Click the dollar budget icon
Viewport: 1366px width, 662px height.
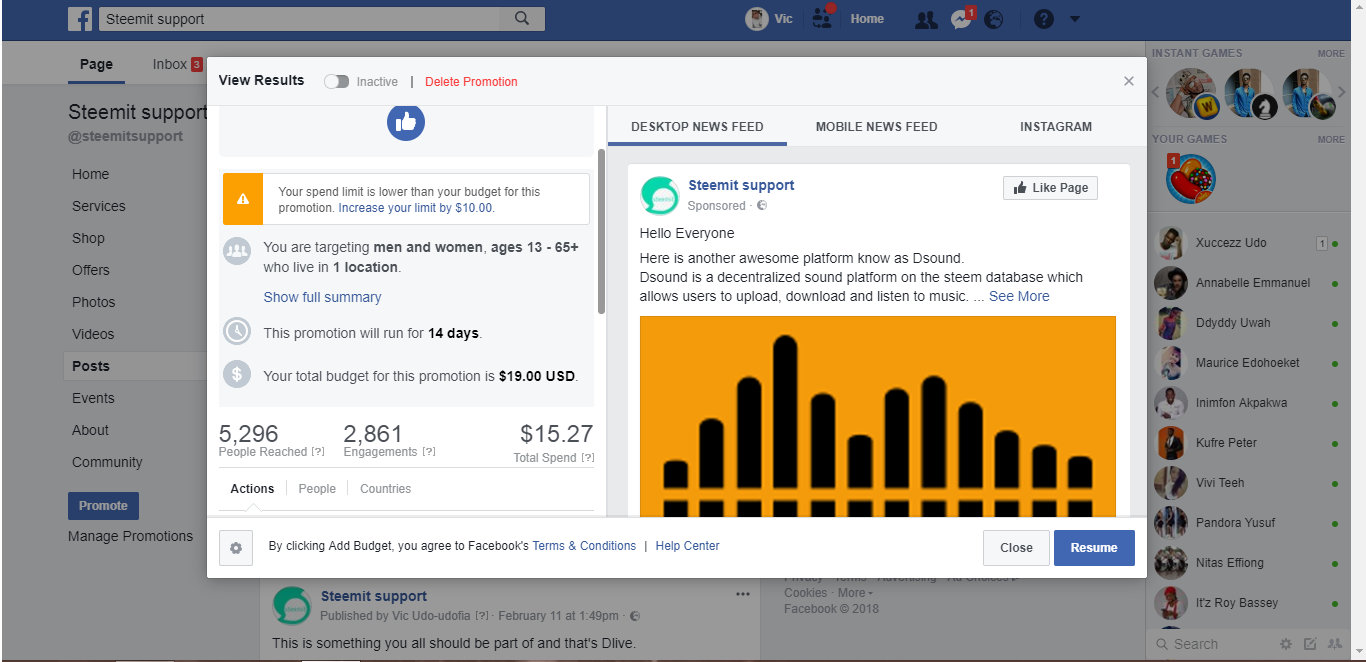pyautogui.click(x=237, y=375)
